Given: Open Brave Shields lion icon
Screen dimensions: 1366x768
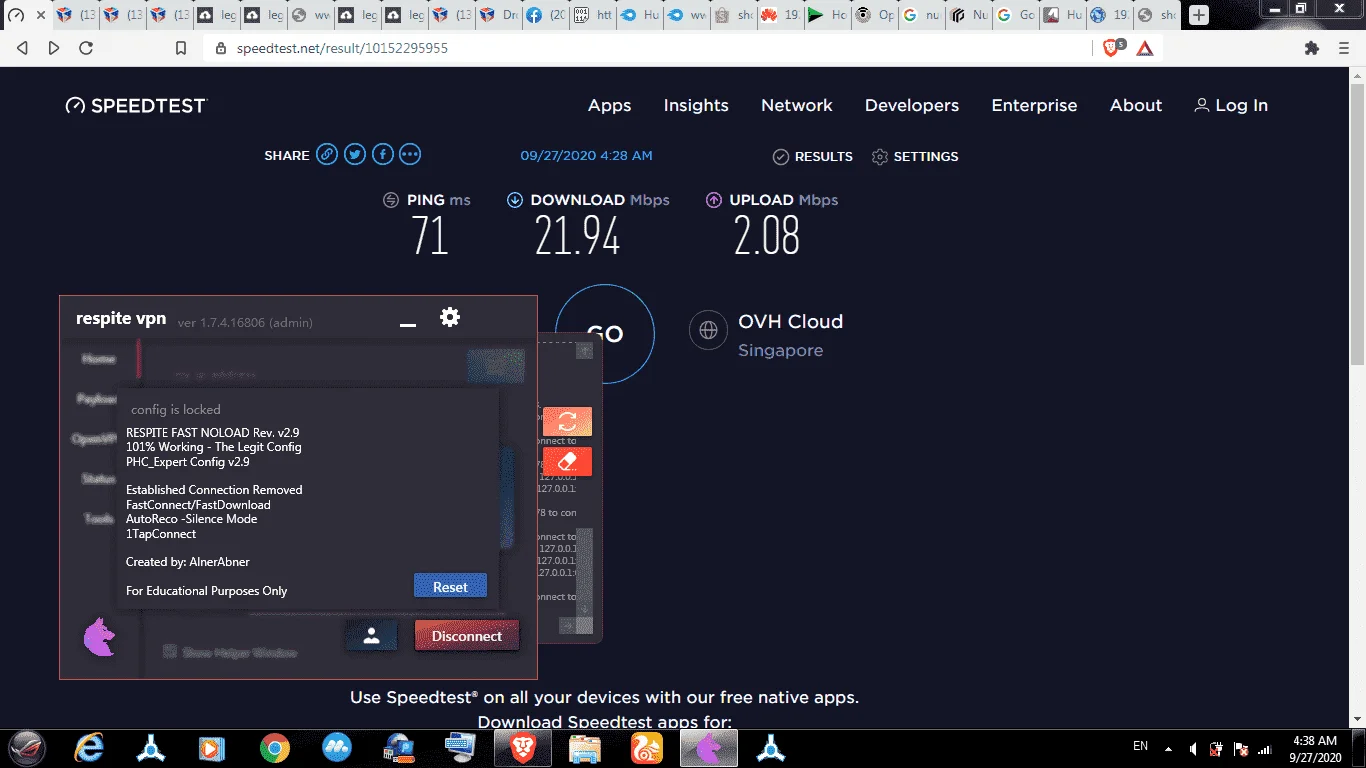Looking at the screenshot, I should 1113,48.
